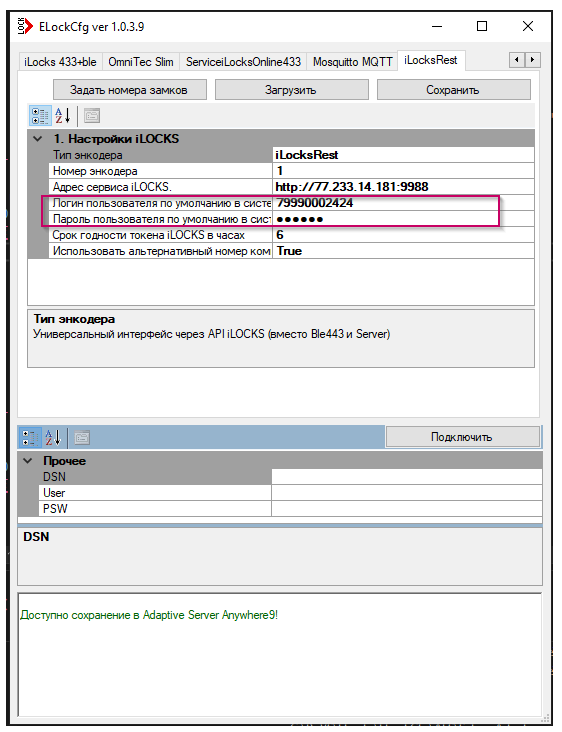
Task: Click the 'Подключить' button
Action: click(x=462, y=437)
